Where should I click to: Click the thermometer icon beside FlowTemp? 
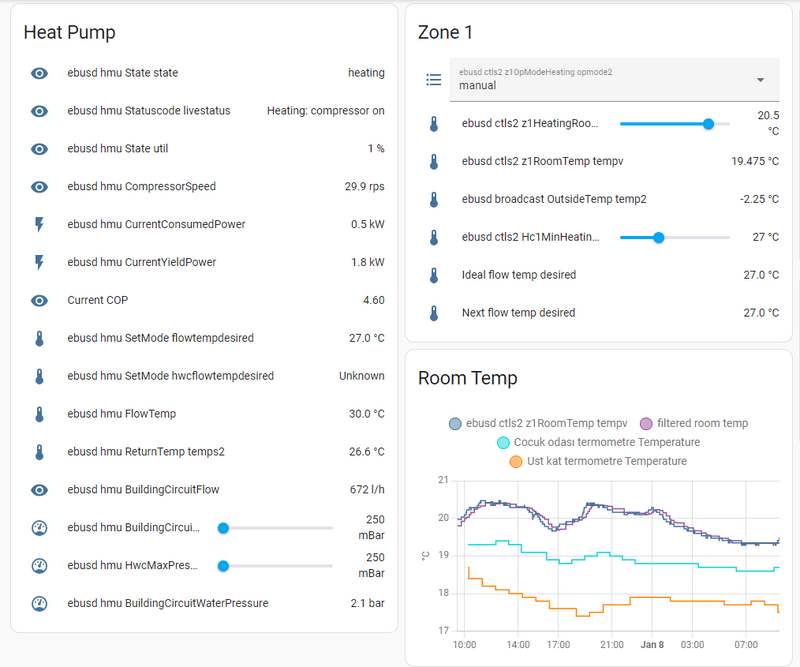39,414
